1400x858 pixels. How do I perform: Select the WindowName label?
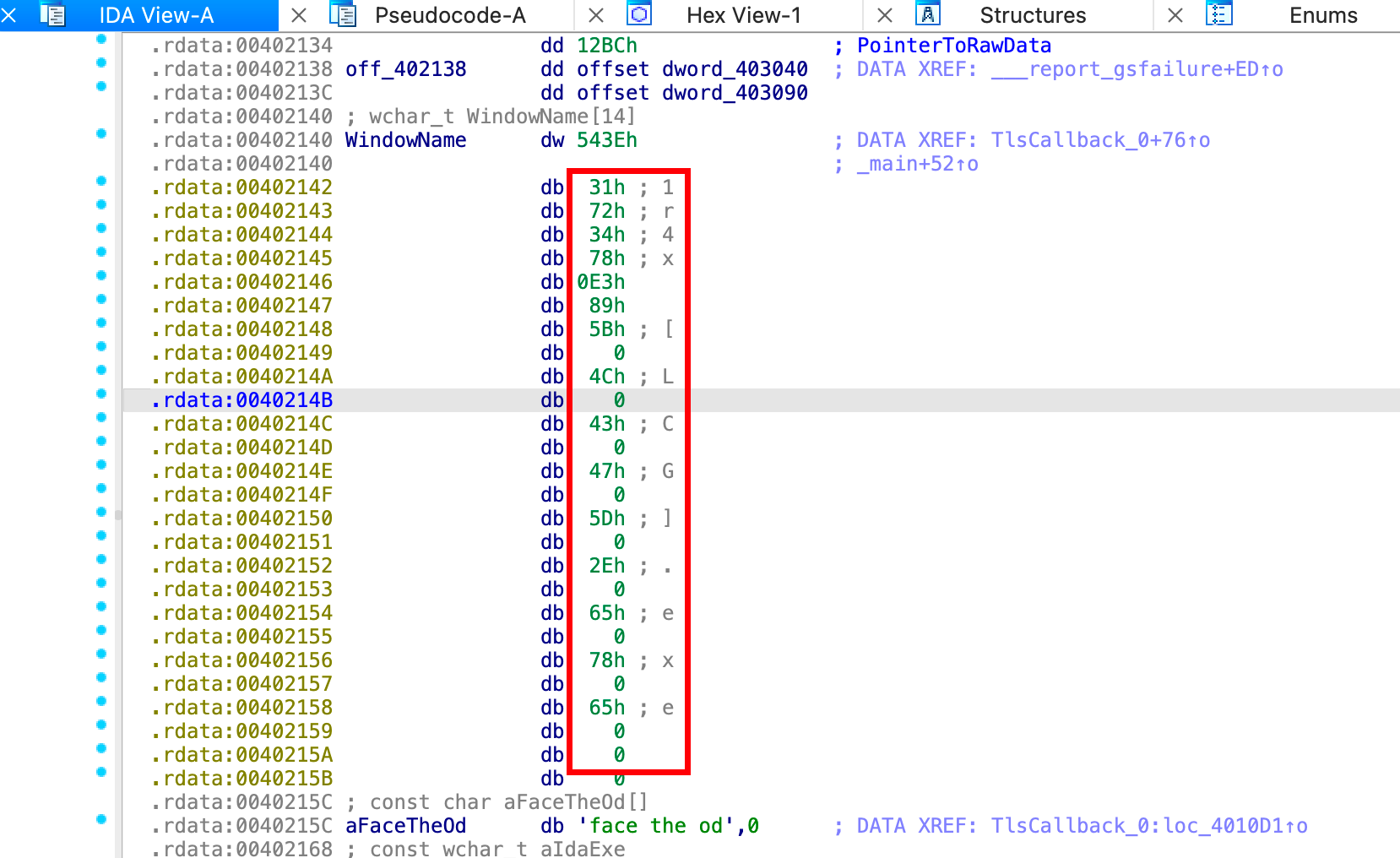(406, 140)
